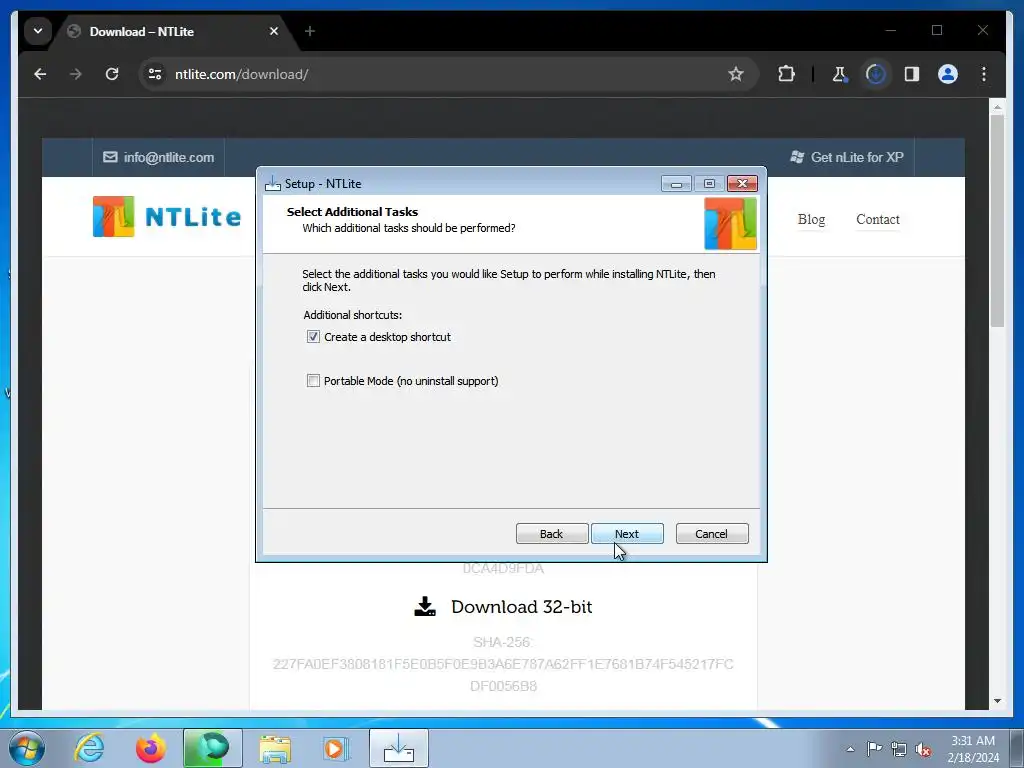This screenshot has height=768, width=1024.
Task: Select NTLite setup taskbar item
Action: (399, 748)
